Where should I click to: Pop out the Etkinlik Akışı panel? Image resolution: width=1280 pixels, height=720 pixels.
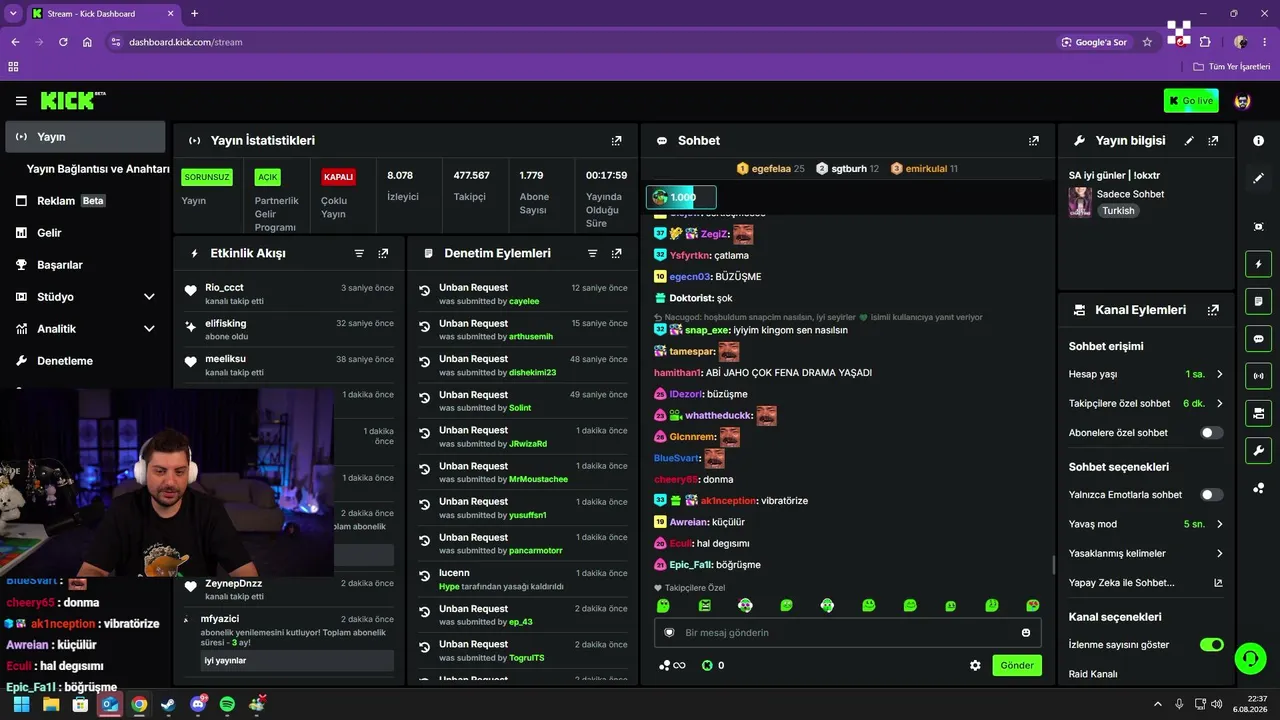[x=383, y=254]
